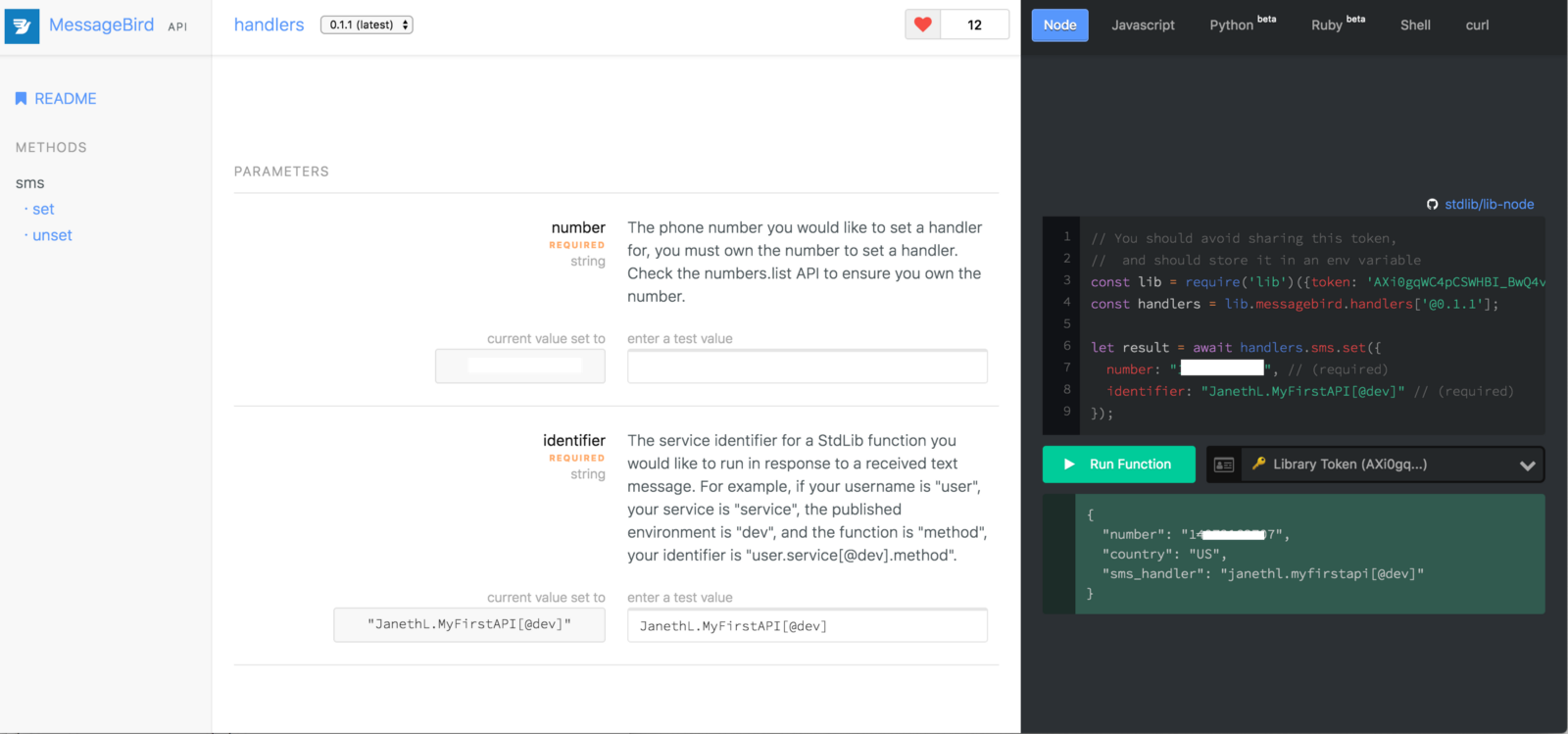This screenshot has height=734, width=1568.
Task: Click the "country": "US" output line
Action: tap(1164, 554)
